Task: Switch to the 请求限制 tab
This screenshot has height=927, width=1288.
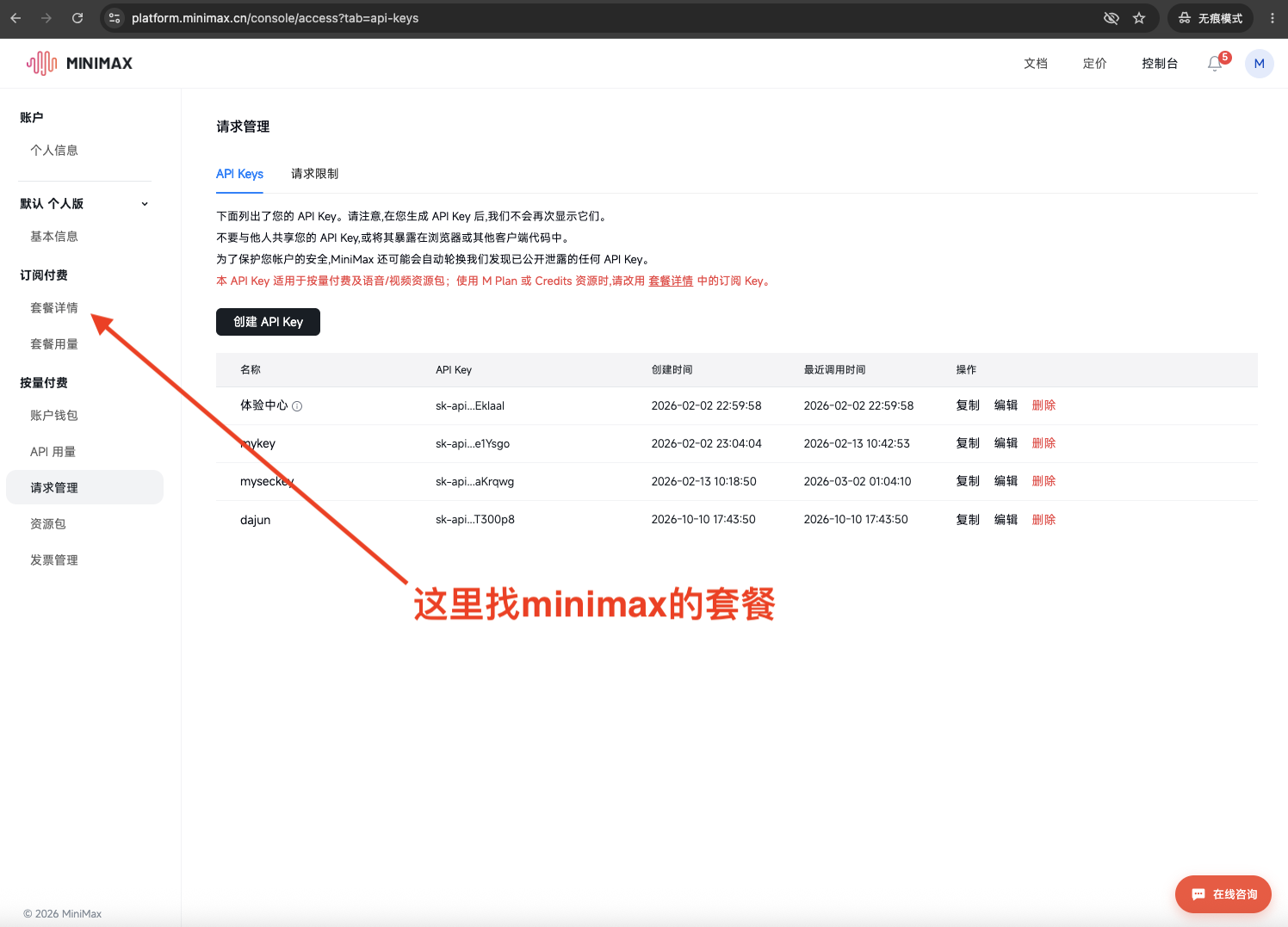Action: [314, 174]
